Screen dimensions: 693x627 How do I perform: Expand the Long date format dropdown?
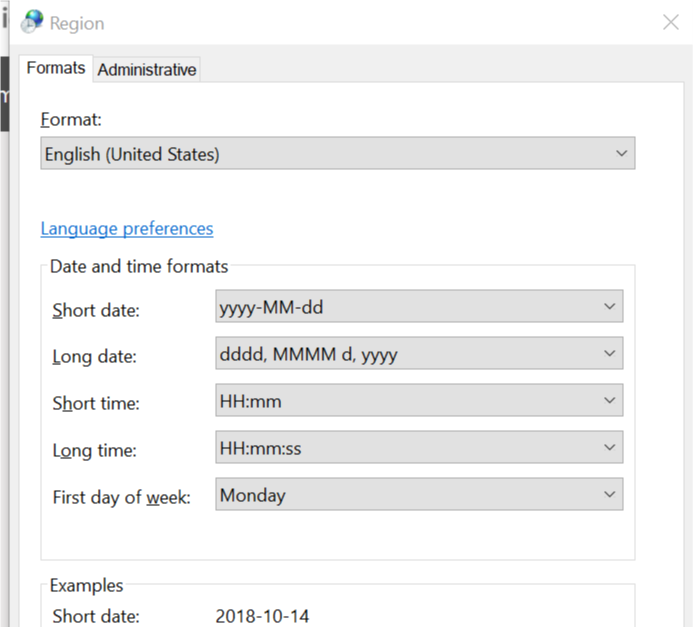418,353
